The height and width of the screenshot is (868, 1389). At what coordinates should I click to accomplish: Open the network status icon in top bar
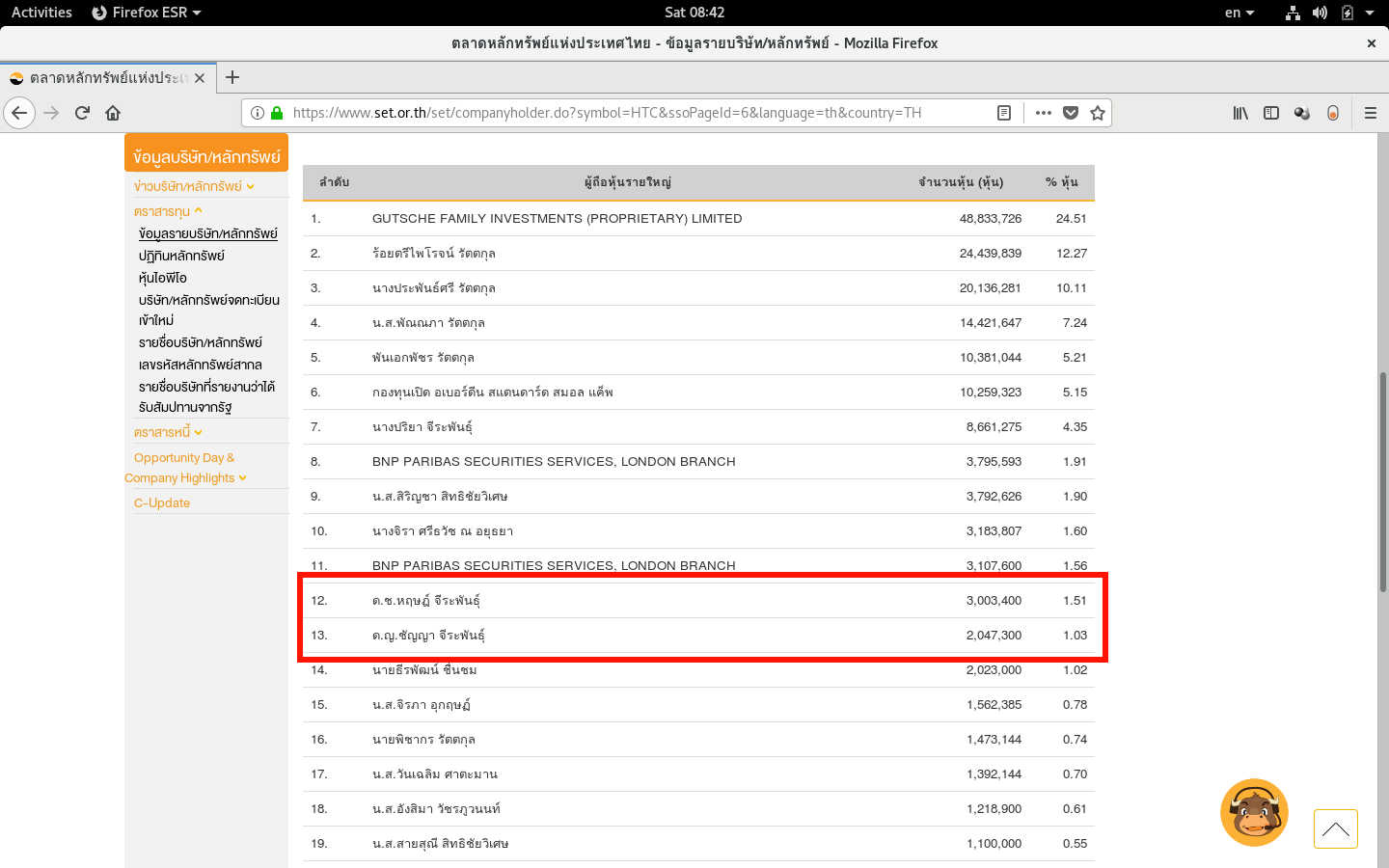click(1293, 13)
